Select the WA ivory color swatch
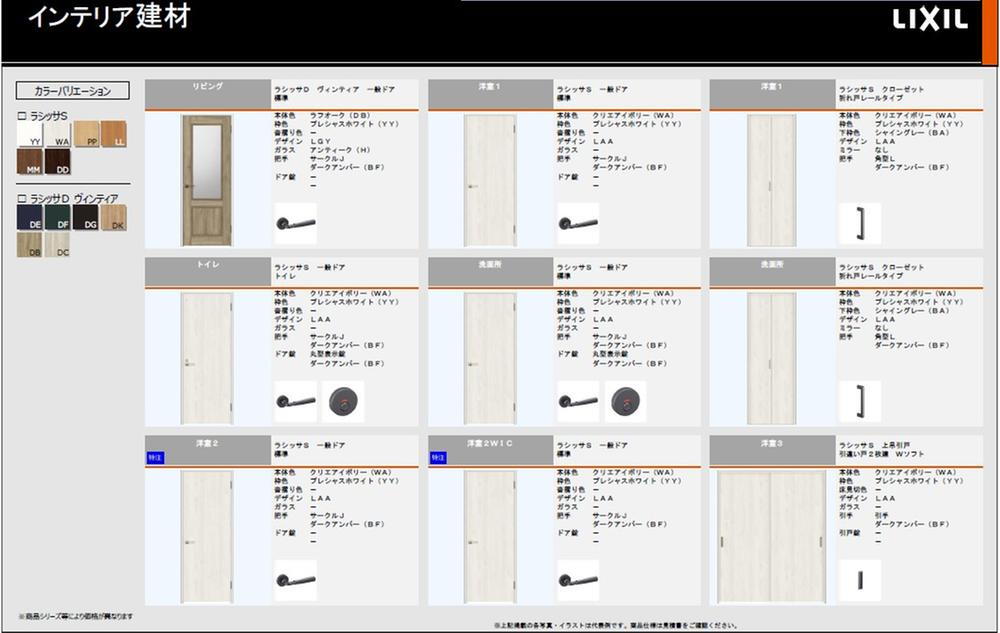1000x633 pixels. point(57,134)
